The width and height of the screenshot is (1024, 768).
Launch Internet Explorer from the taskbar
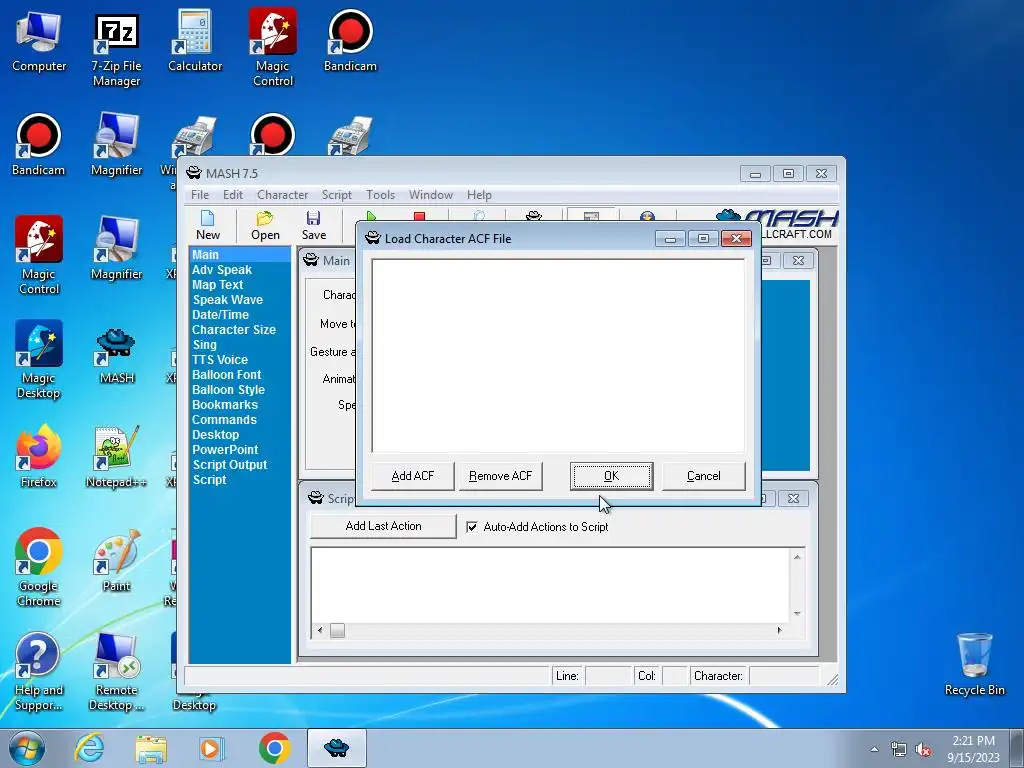pyautogui.click(x=88, y=748)
